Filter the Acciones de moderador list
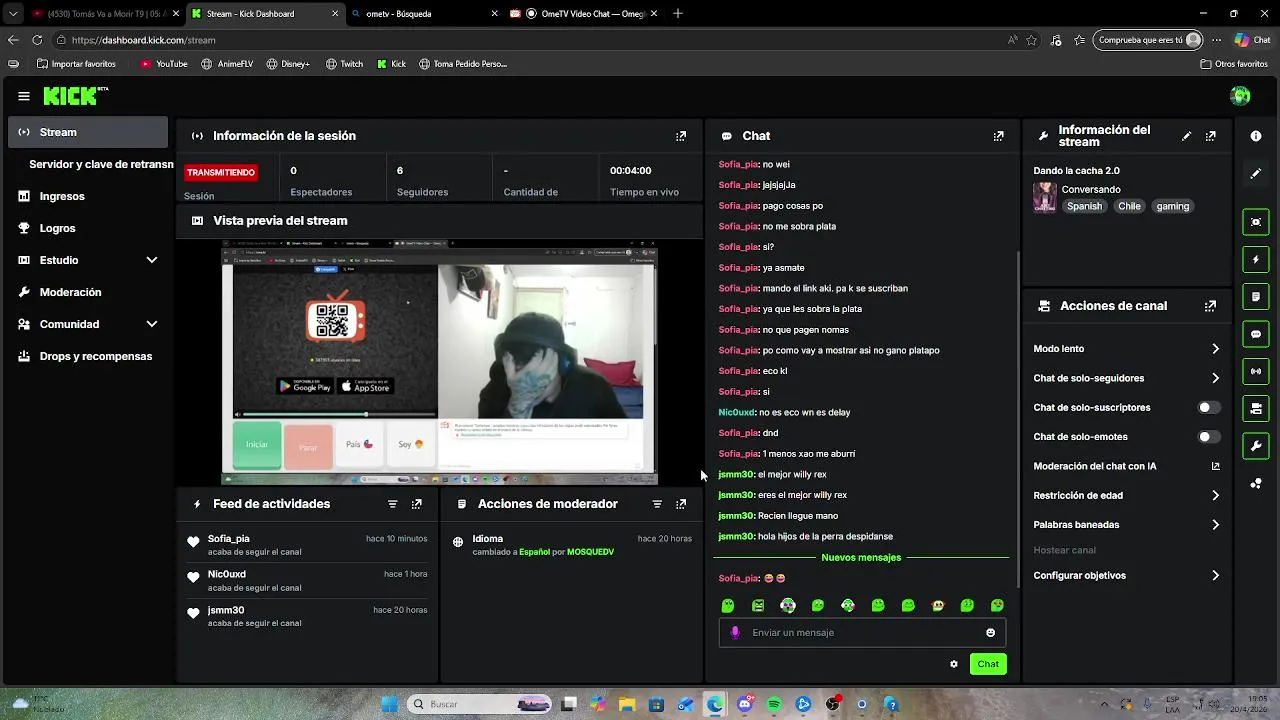 (657, 504)
